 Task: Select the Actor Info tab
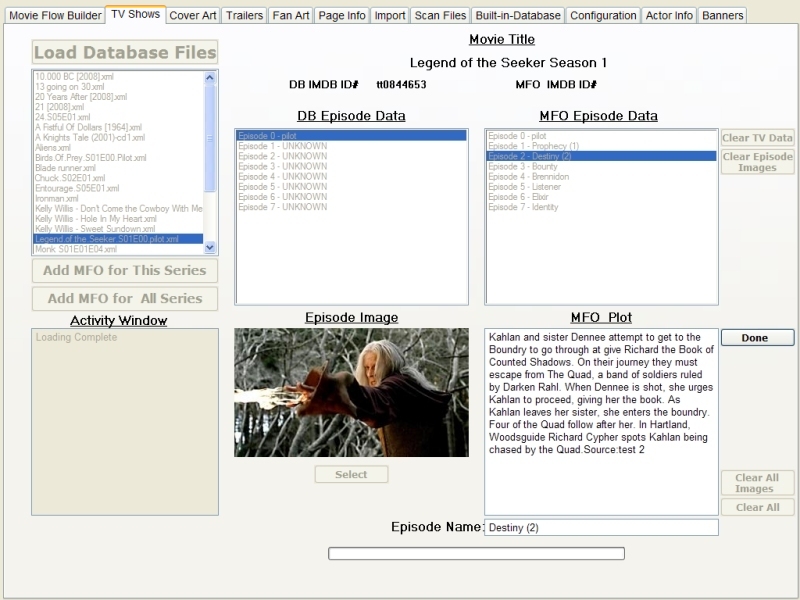point(669,16)
